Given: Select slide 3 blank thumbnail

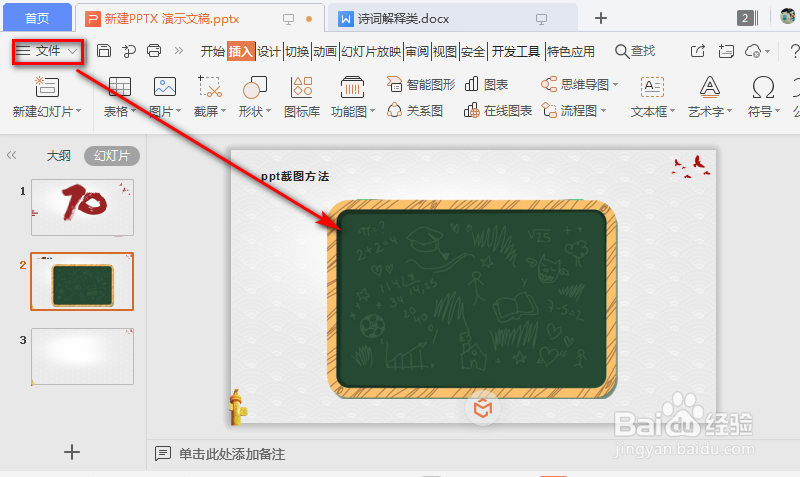Looking at the screenshot, I should tap(82, 356).
